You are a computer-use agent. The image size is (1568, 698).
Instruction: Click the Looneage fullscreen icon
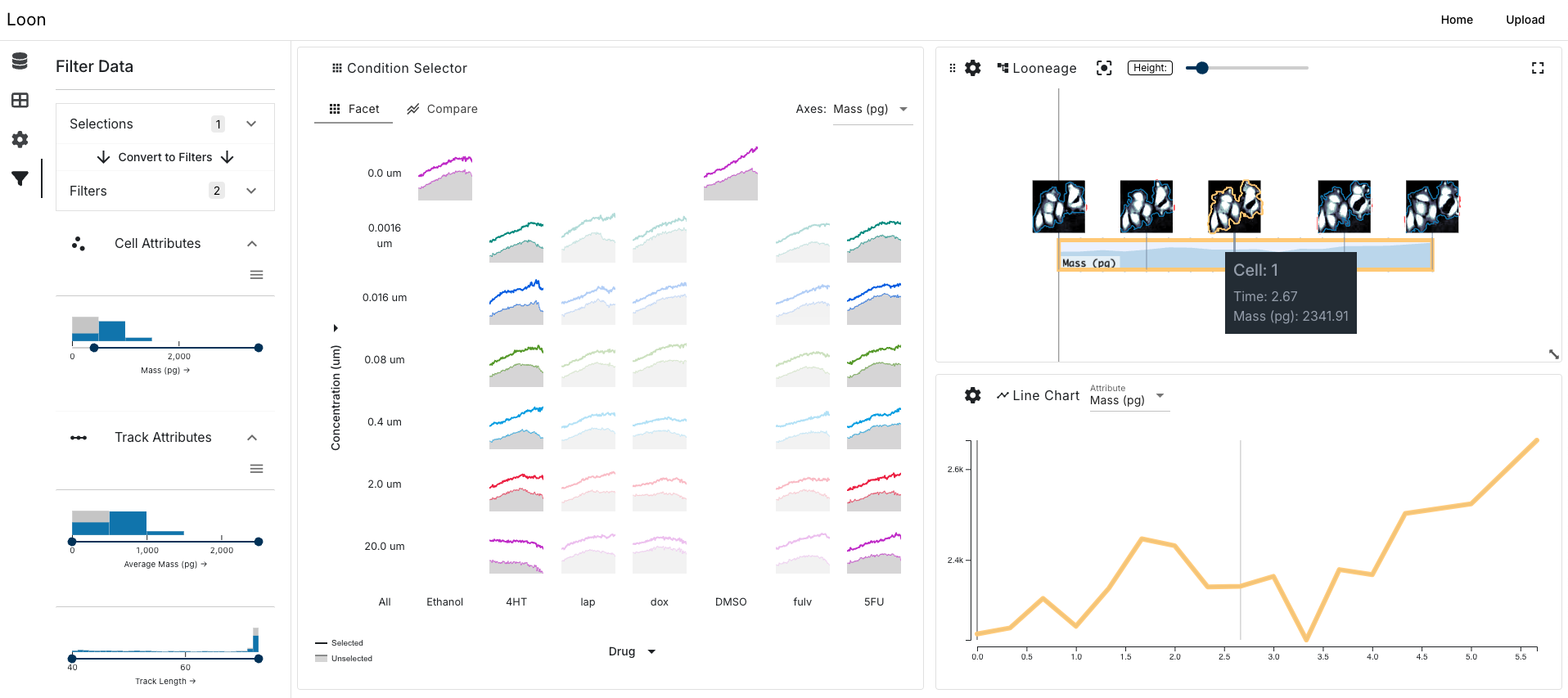1538,68
